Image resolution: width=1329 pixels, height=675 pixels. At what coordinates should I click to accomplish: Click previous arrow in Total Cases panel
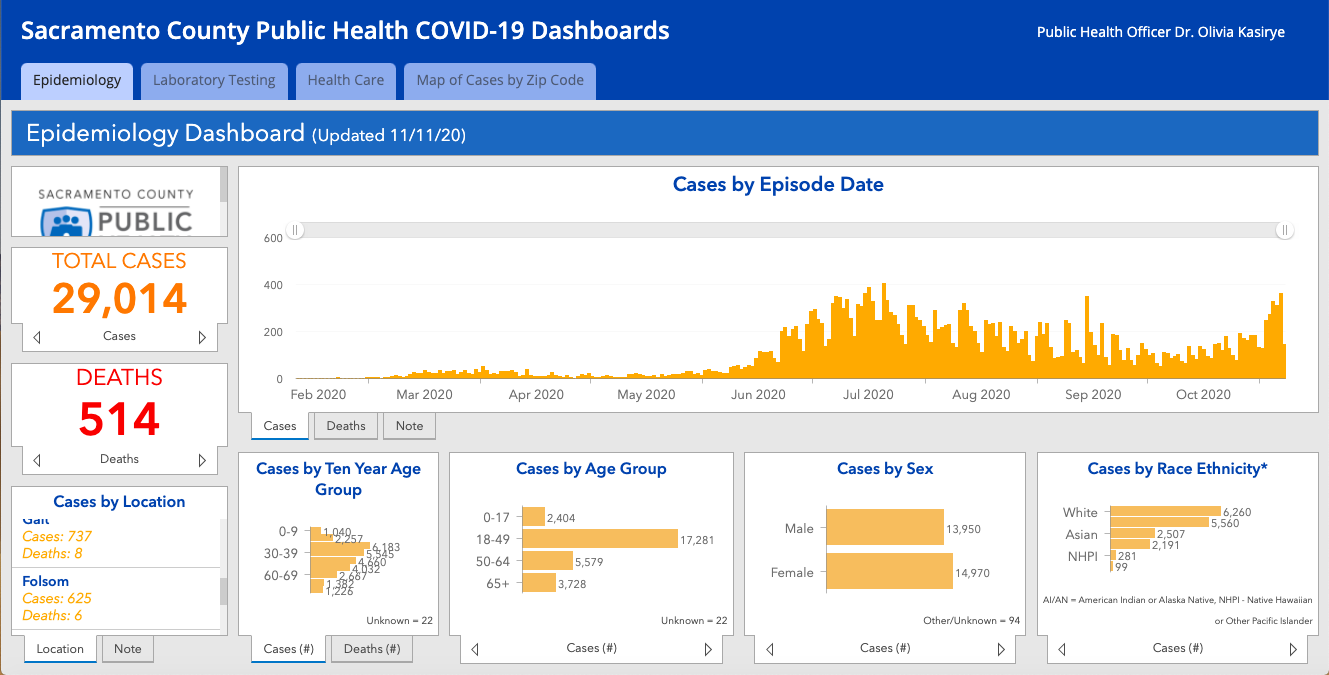pos(37,338)
